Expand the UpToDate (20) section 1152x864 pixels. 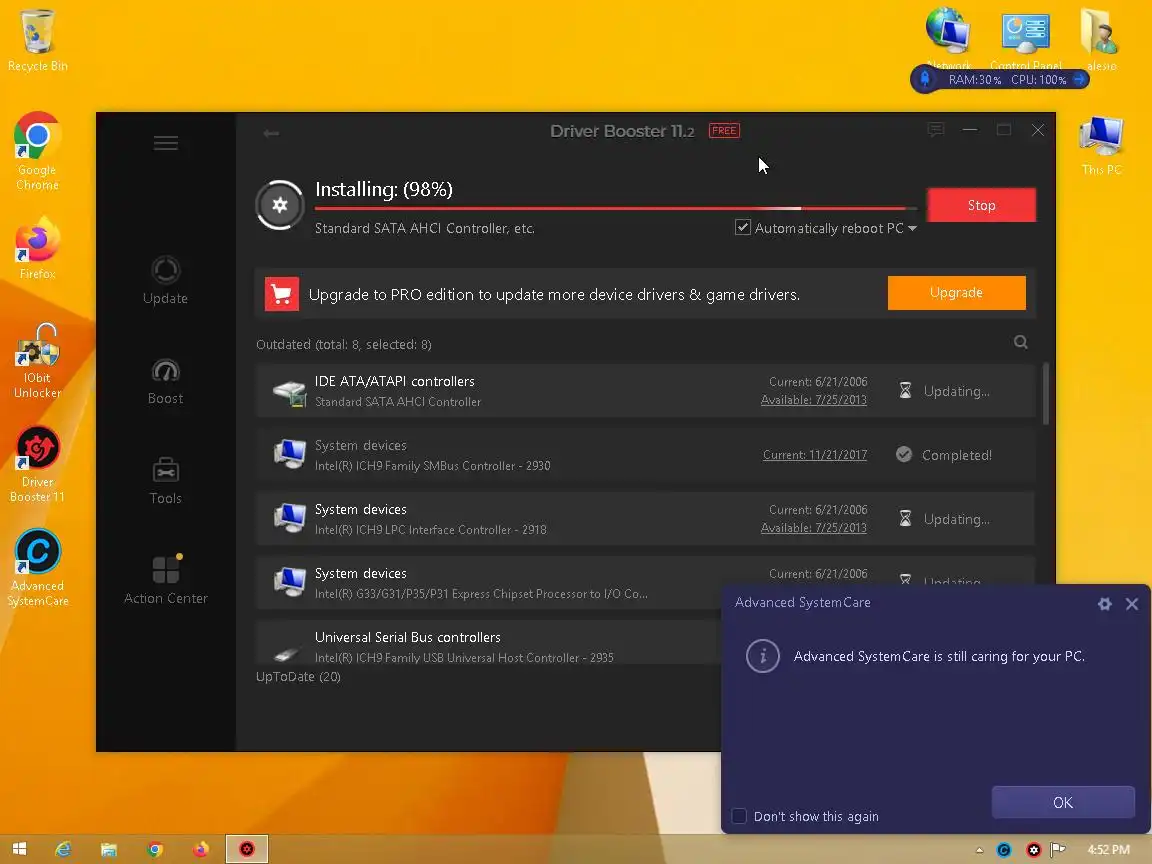[x=298, y=677]
